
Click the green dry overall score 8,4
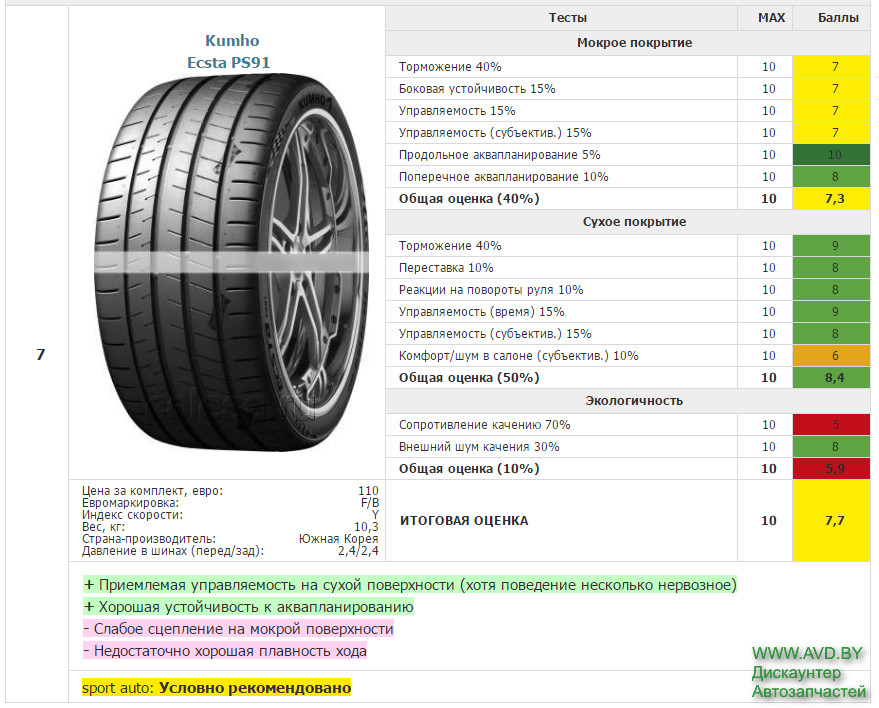[x=831, y=377]
